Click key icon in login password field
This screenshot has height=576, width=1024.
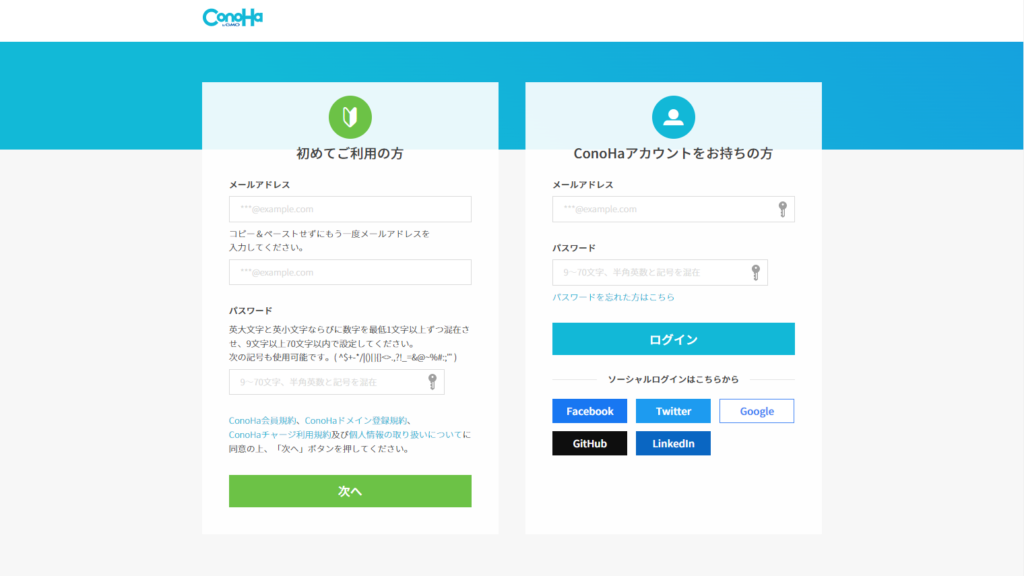pos(756,272)
